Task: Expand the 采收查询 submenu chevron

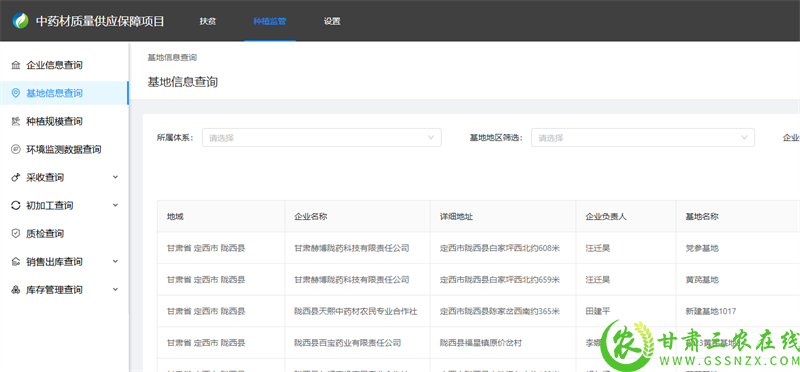Action: pos(115,177)
